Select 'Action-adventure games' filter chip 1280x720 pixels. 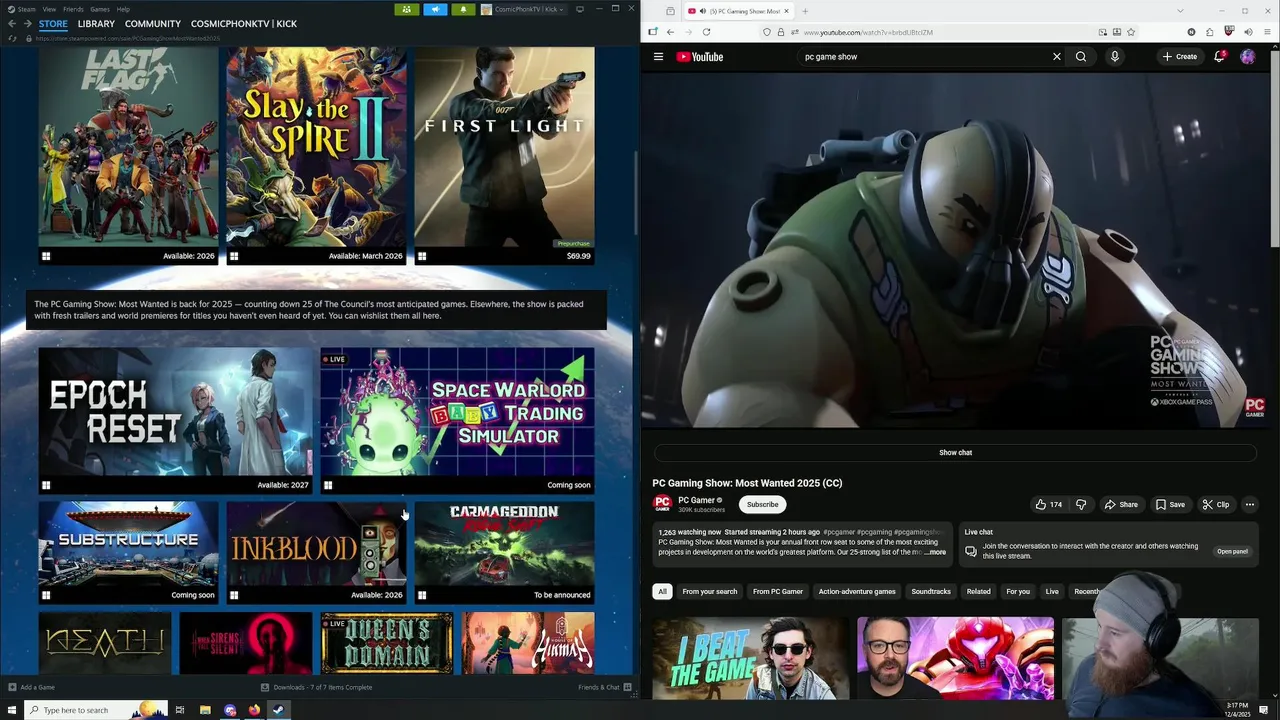tap(857, 592)
